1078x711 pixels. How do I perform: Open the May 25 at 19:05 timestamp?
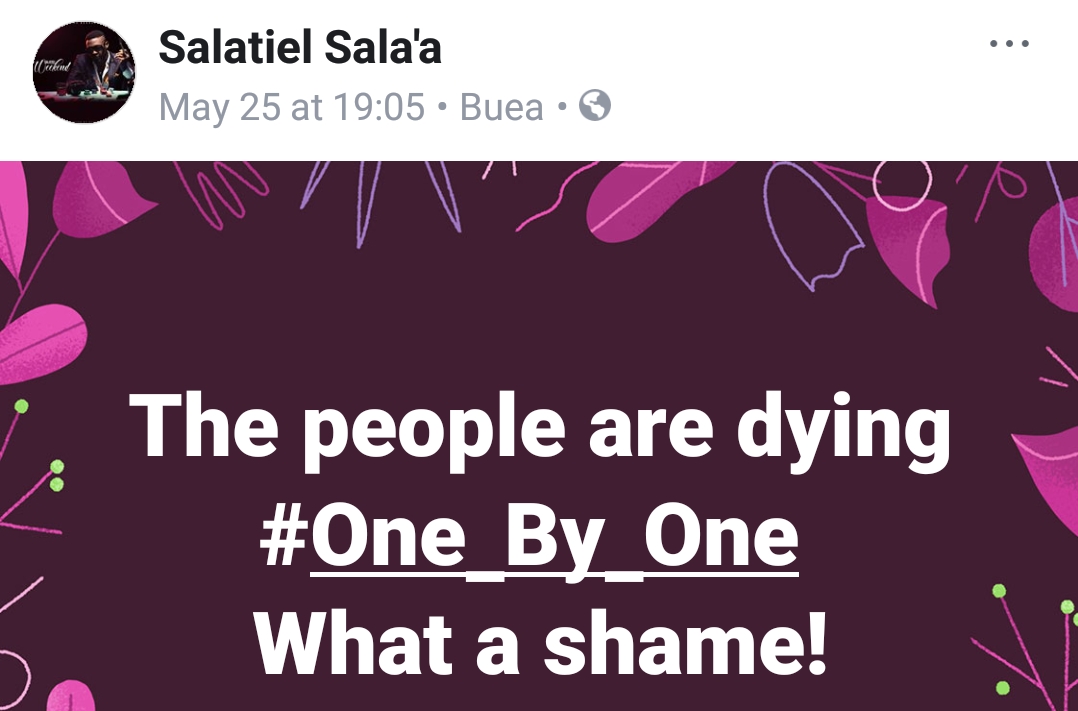coord(292,106)
